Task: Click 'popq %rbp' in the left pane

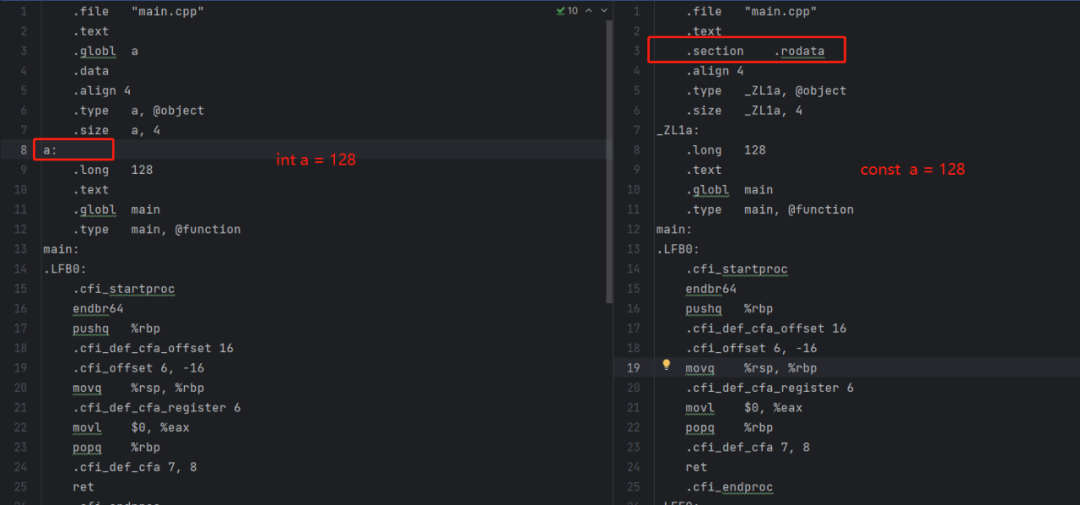Action: pyautogui.click(x=116, y=448)
